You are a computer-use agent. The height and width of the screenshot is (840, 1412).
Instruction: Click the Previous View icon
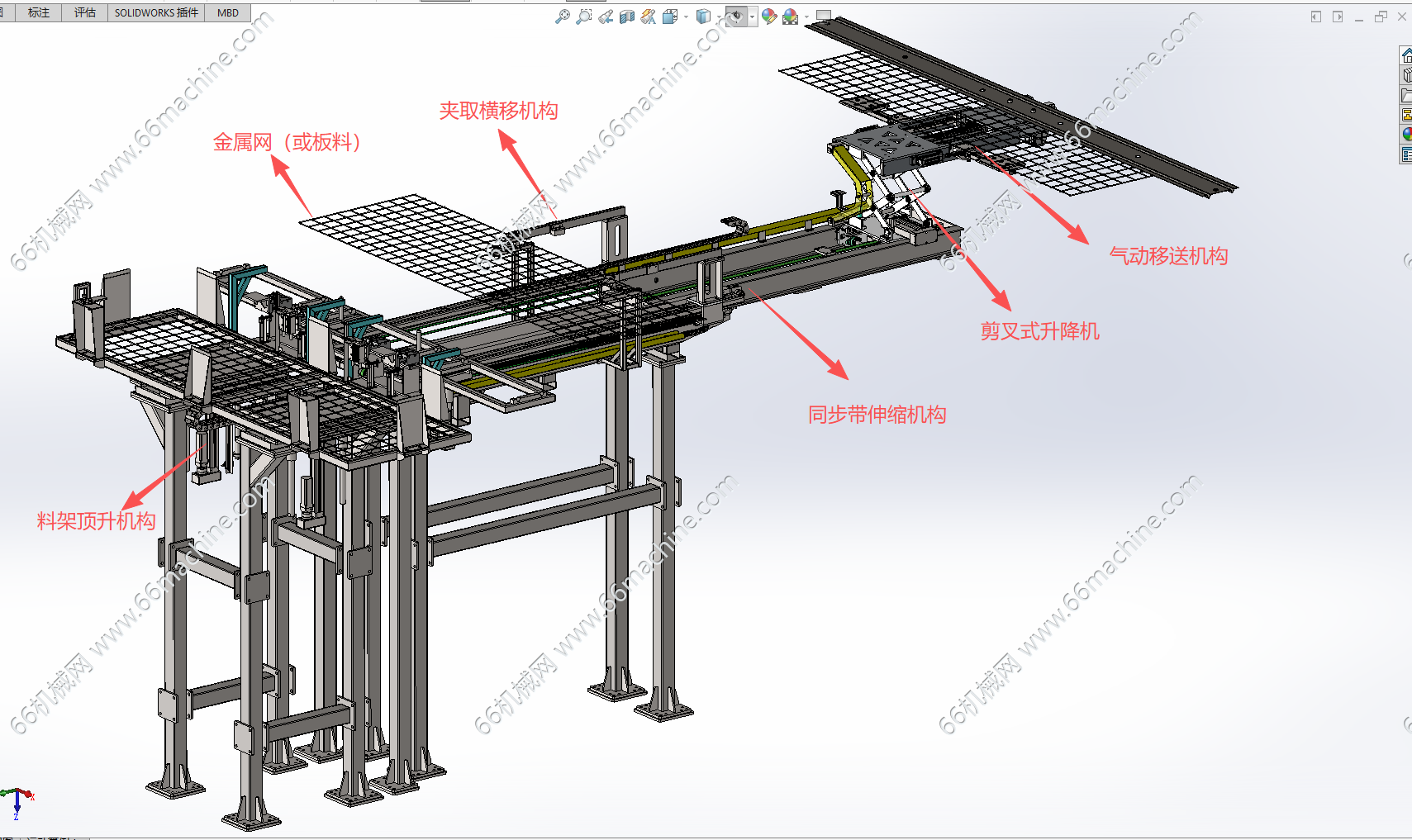[606, 17]
